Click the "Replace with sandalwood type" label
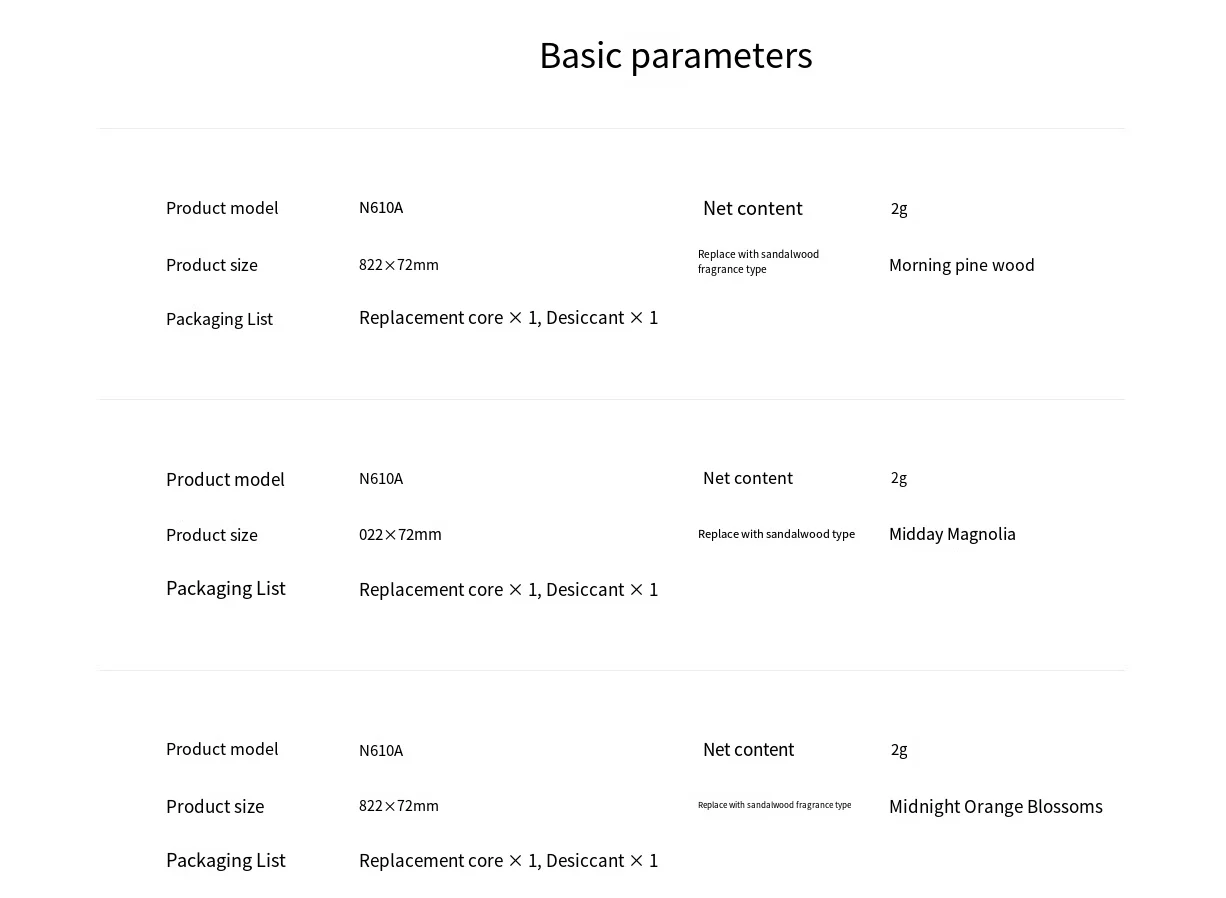 click(776, 534)
